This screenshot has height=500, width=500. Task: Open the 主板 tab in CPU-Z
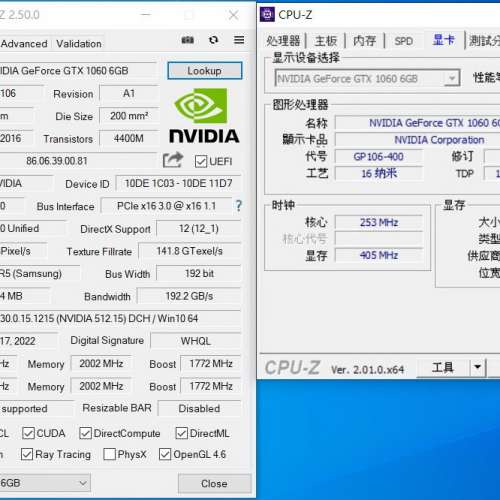[326, 41]
